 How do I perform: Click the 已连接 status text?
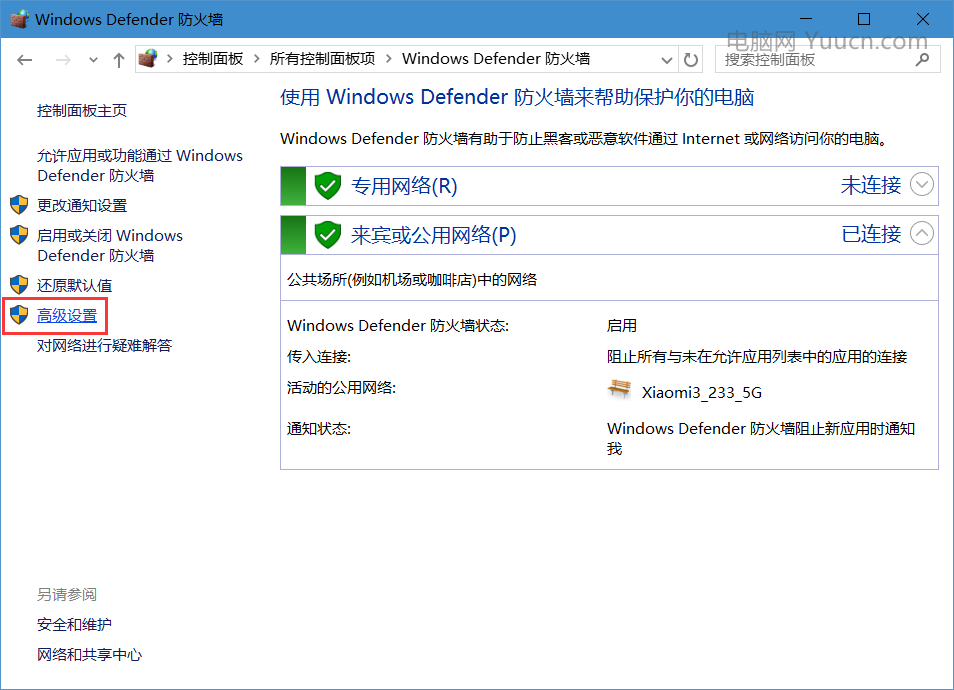pos(871,234)
